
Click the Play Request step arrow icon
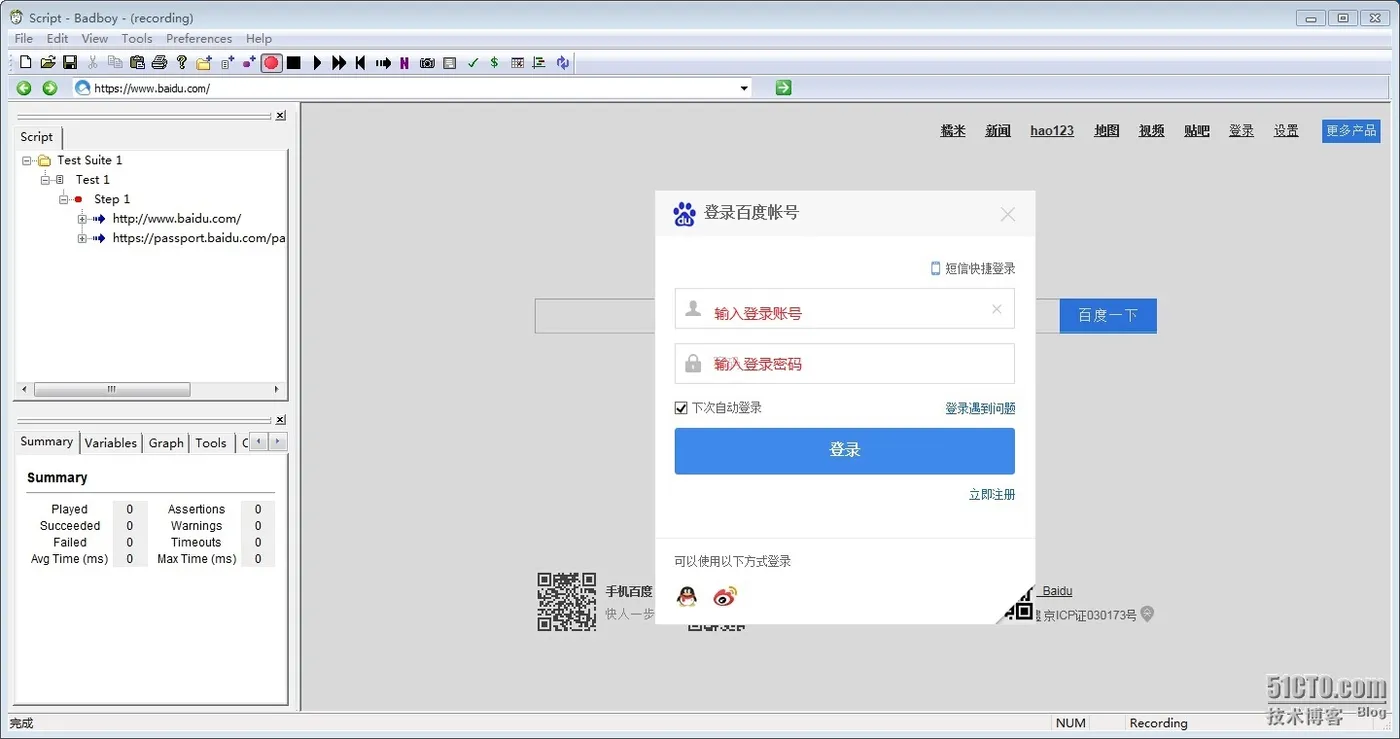pos(383,63)
